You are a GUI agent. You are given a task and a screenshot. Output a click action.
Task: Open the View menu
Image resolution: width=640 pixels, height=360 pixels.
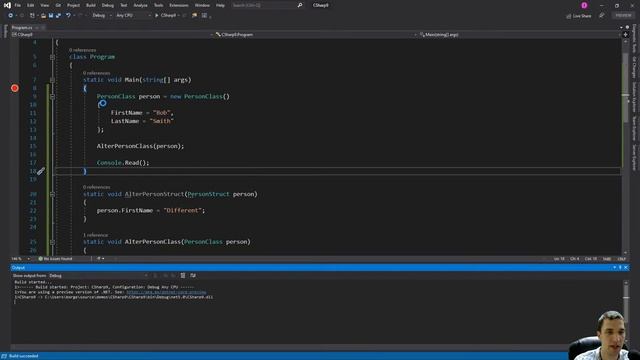coord(44,5)
